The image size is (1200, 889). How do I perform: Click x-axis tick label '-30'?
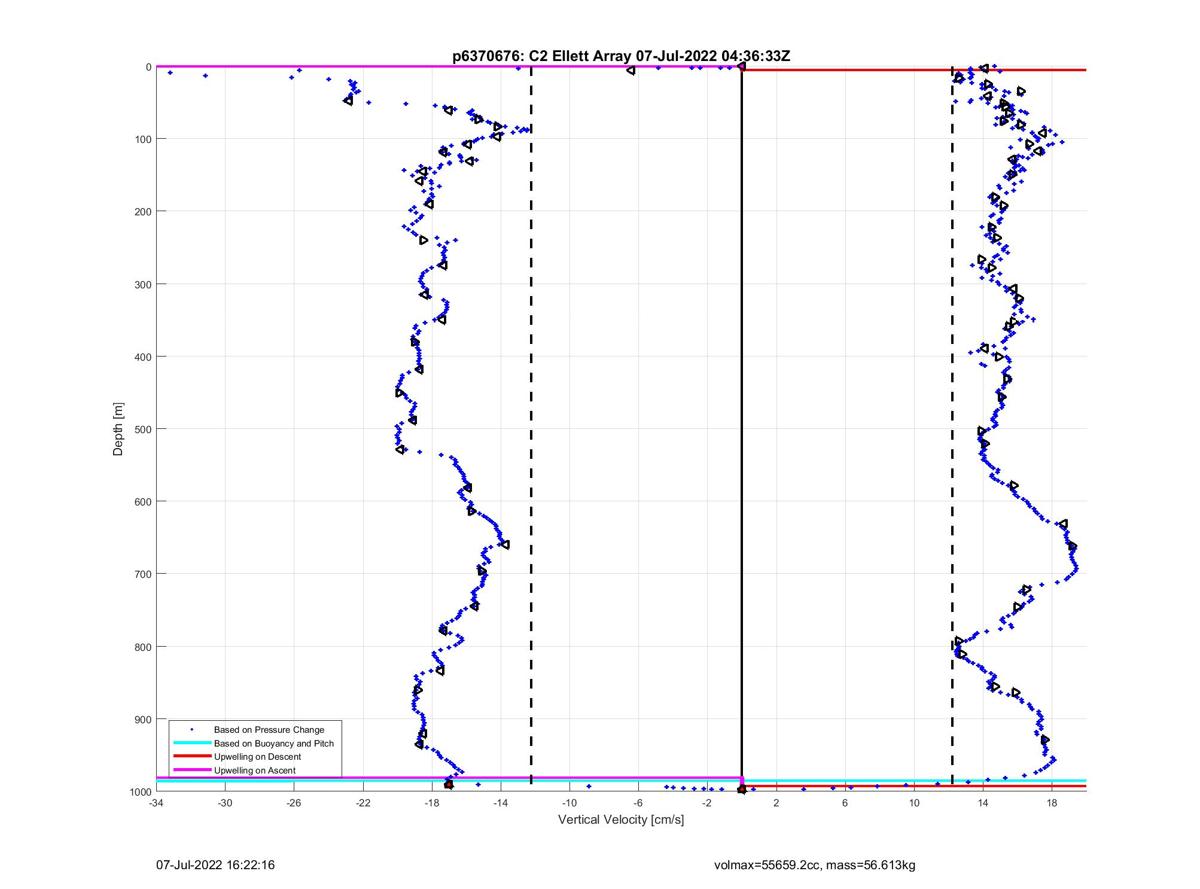tap(225, 802)
